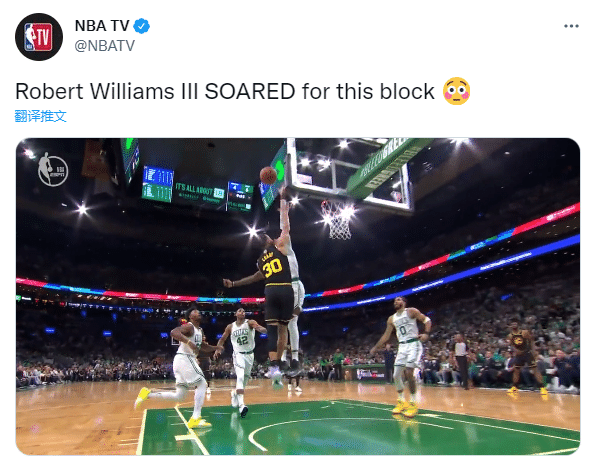Play the embedded block highlight video

pos(298,296)
